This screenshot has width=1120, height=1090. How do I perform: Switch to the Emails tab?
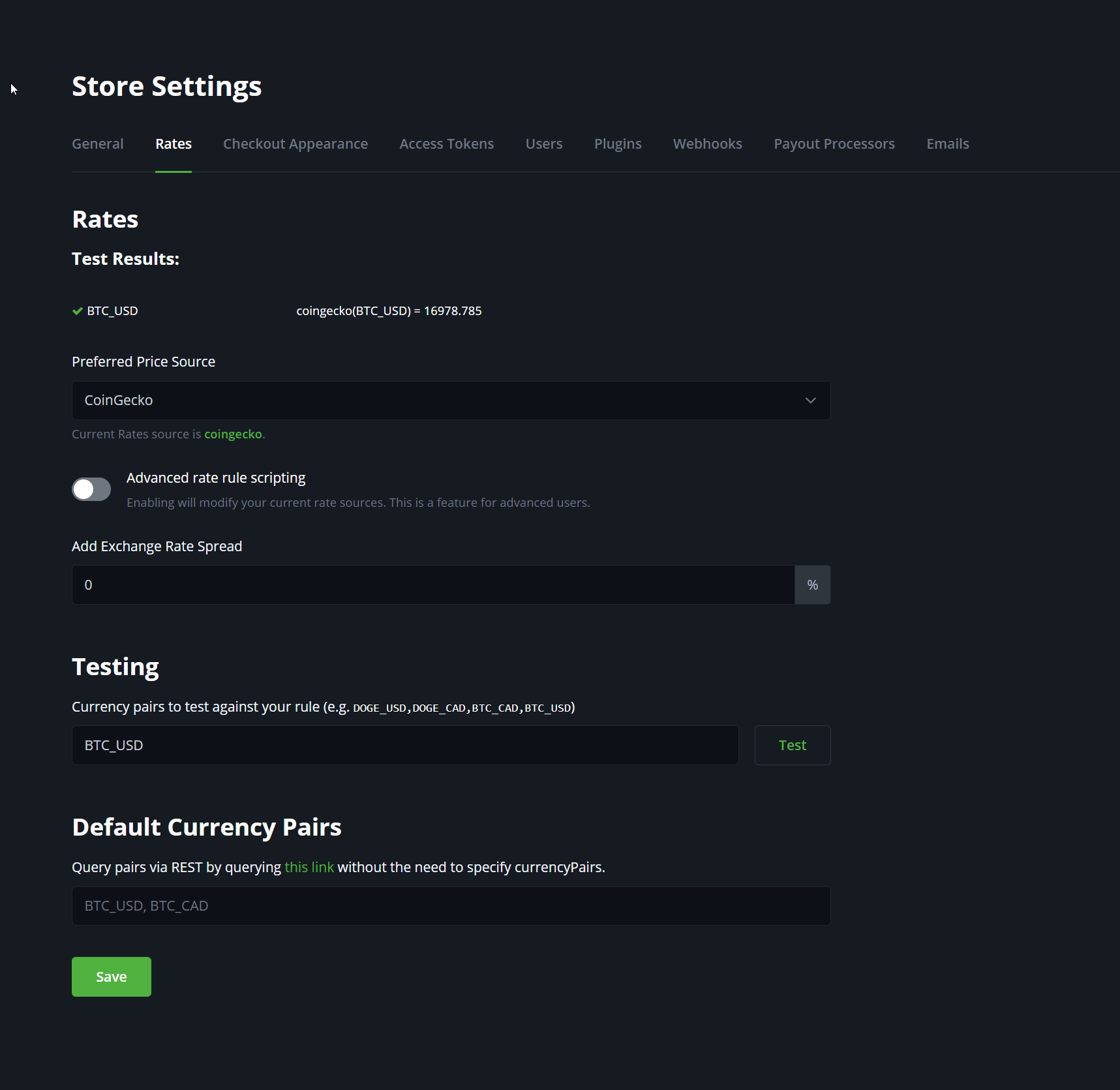[947, 144]
